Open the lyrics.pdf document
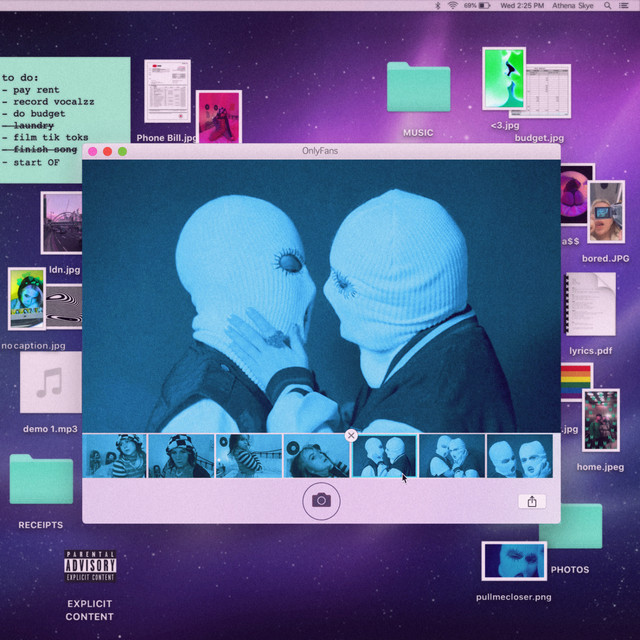Image resolution: width=640 pixels, height=640 pixels. click(x=590, y=304)
